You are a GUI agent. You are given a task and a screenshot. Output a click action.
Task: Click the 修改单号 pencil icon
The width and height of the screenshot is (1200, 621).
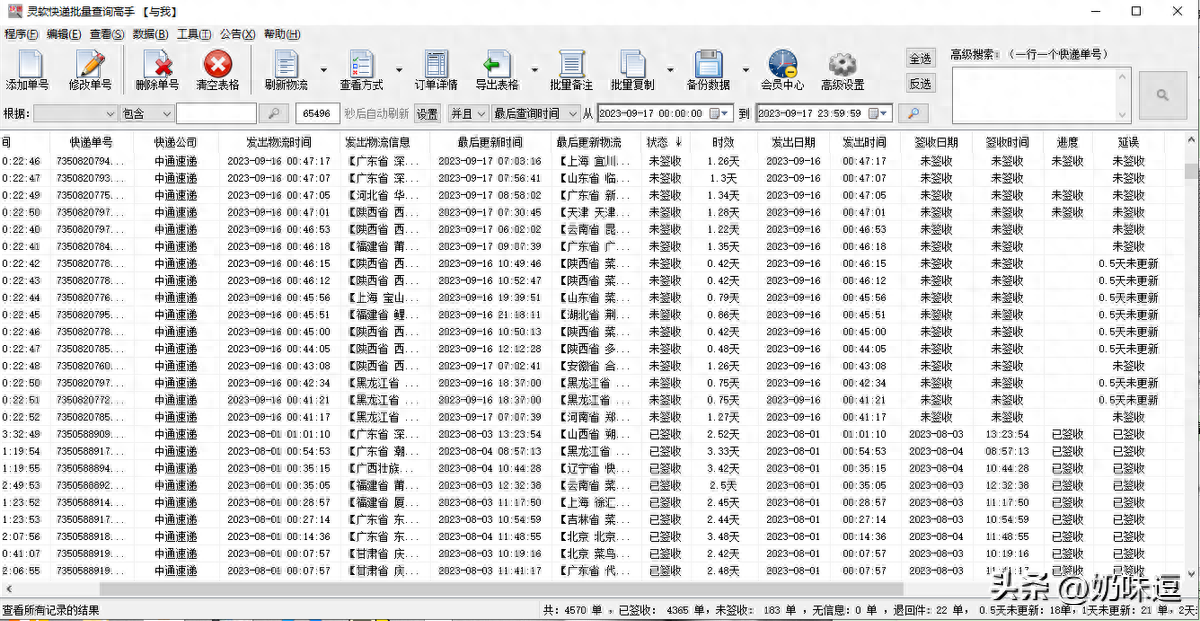point(90,66)
